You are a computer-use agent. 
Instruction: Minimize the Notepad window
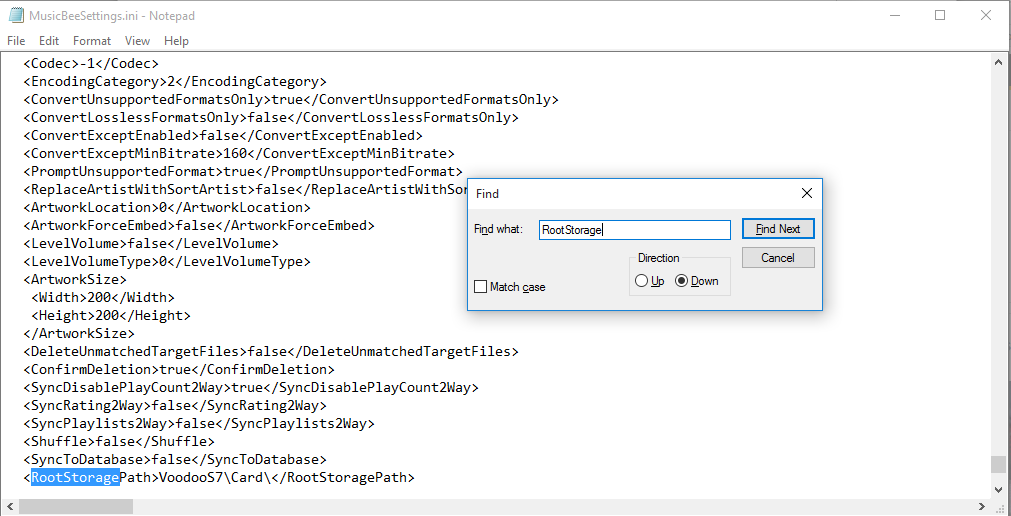point(893,15)
